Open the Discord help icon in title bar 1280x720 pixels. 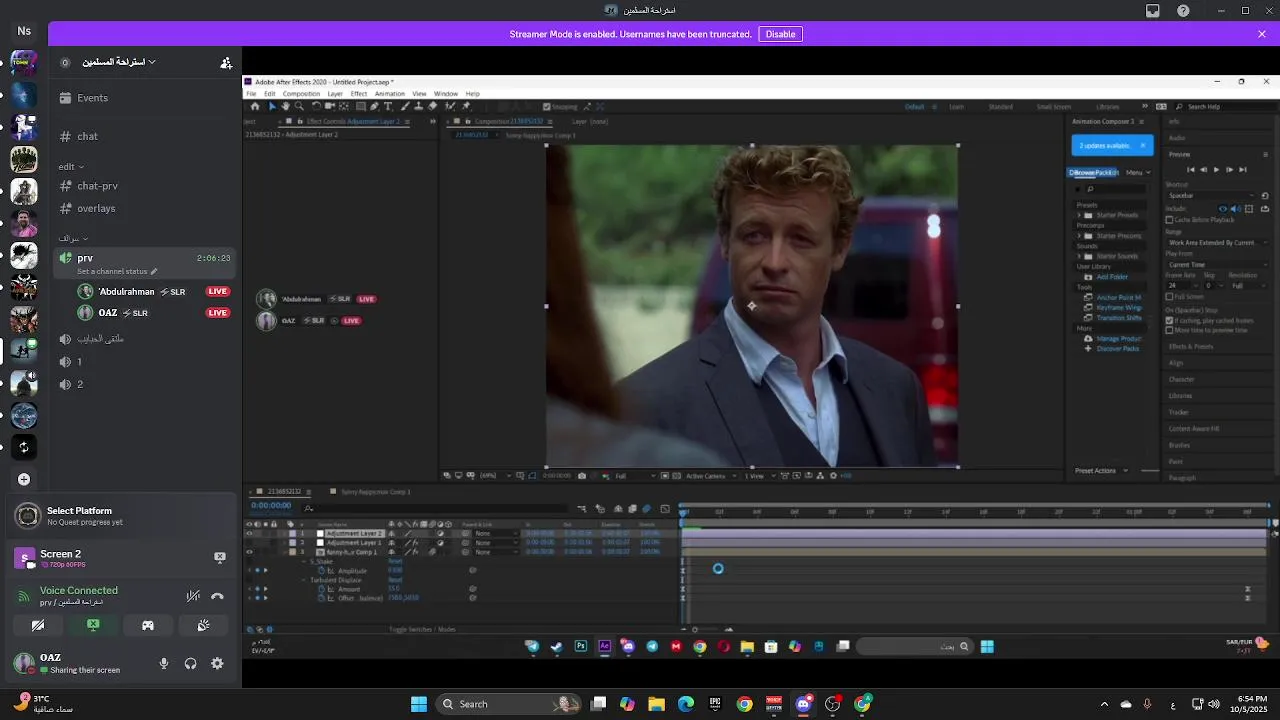[1183, 11]
